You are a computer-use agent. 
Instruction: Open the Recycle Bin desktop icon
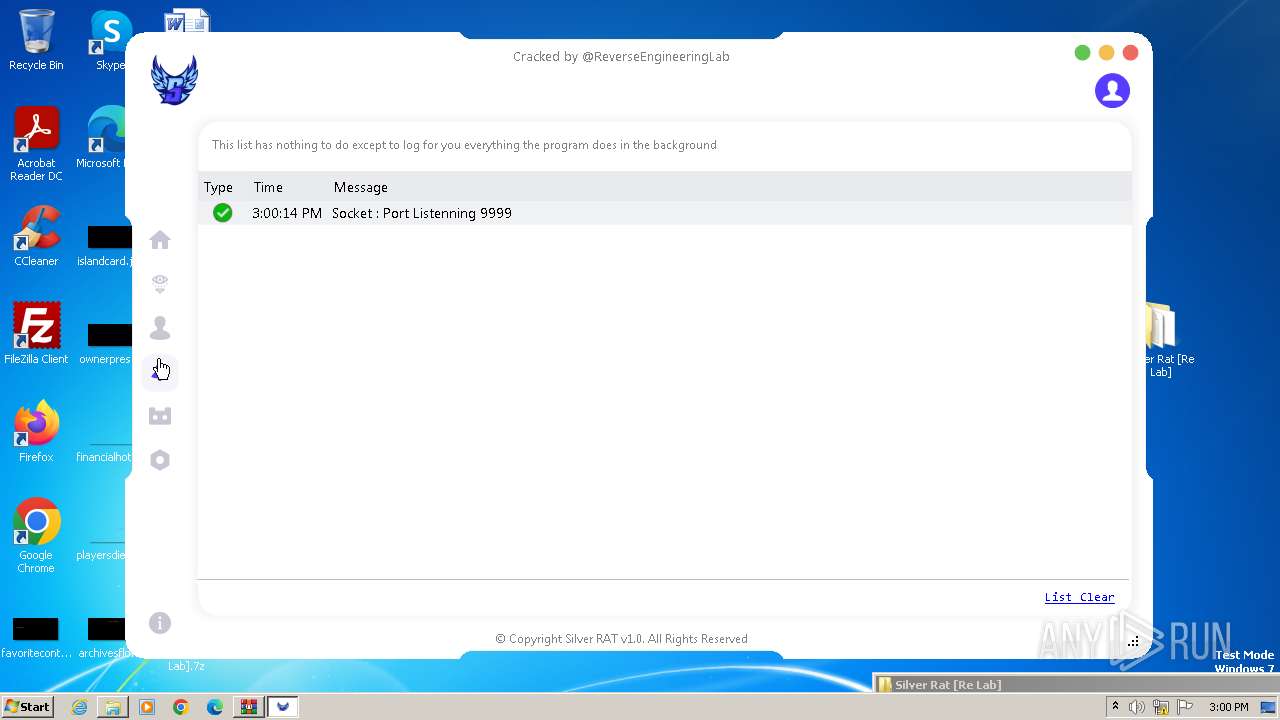36,40
